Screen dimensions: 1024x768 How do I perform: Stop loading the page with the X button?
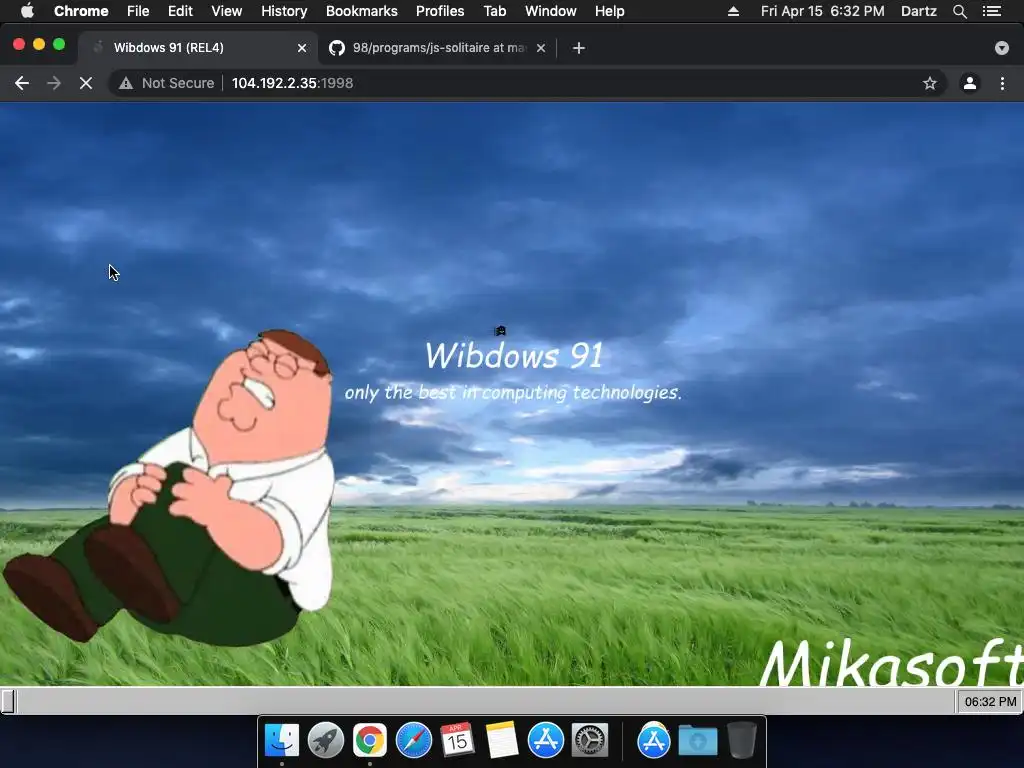[x=86, y=83]
